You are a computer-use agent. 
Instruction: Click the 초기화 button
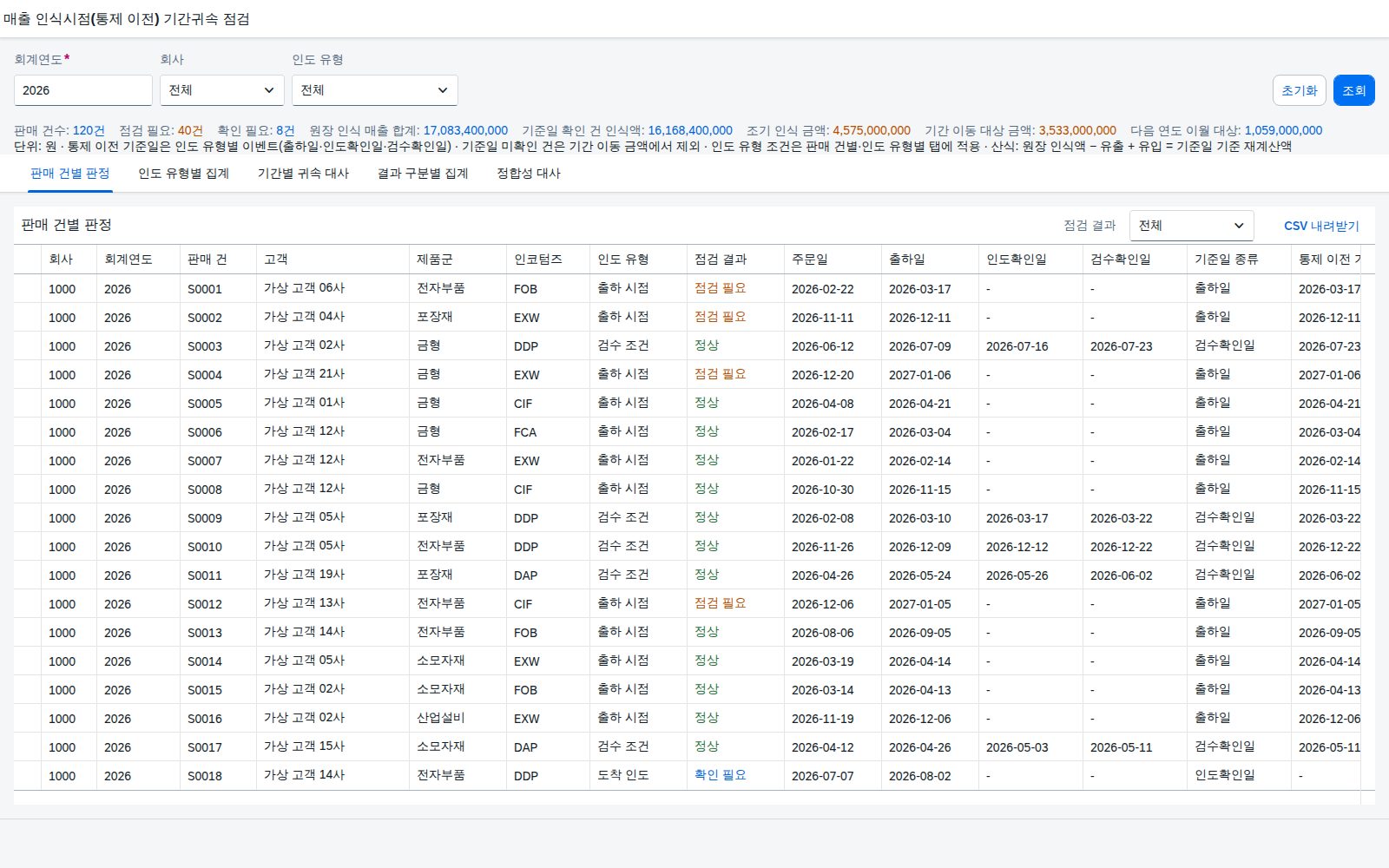click(1300, 90)
